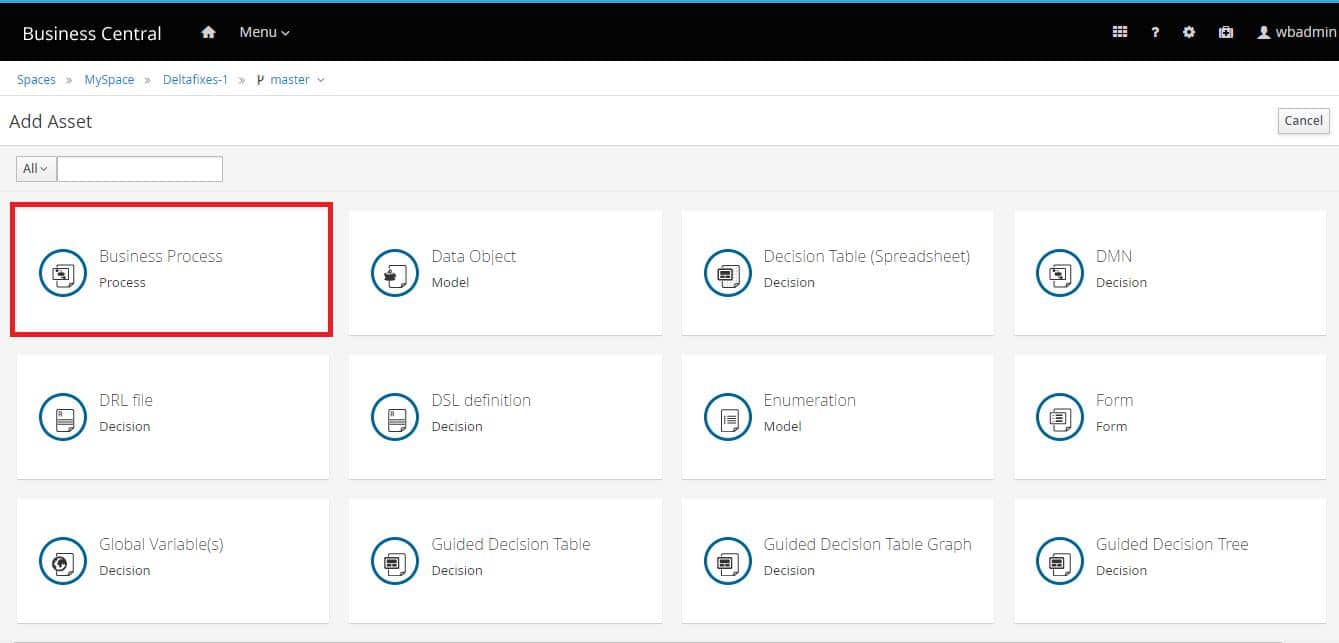Open the master branch dropdown
Screen dimensions: 1339x643
pyautogui.click(x=291, y=80)
